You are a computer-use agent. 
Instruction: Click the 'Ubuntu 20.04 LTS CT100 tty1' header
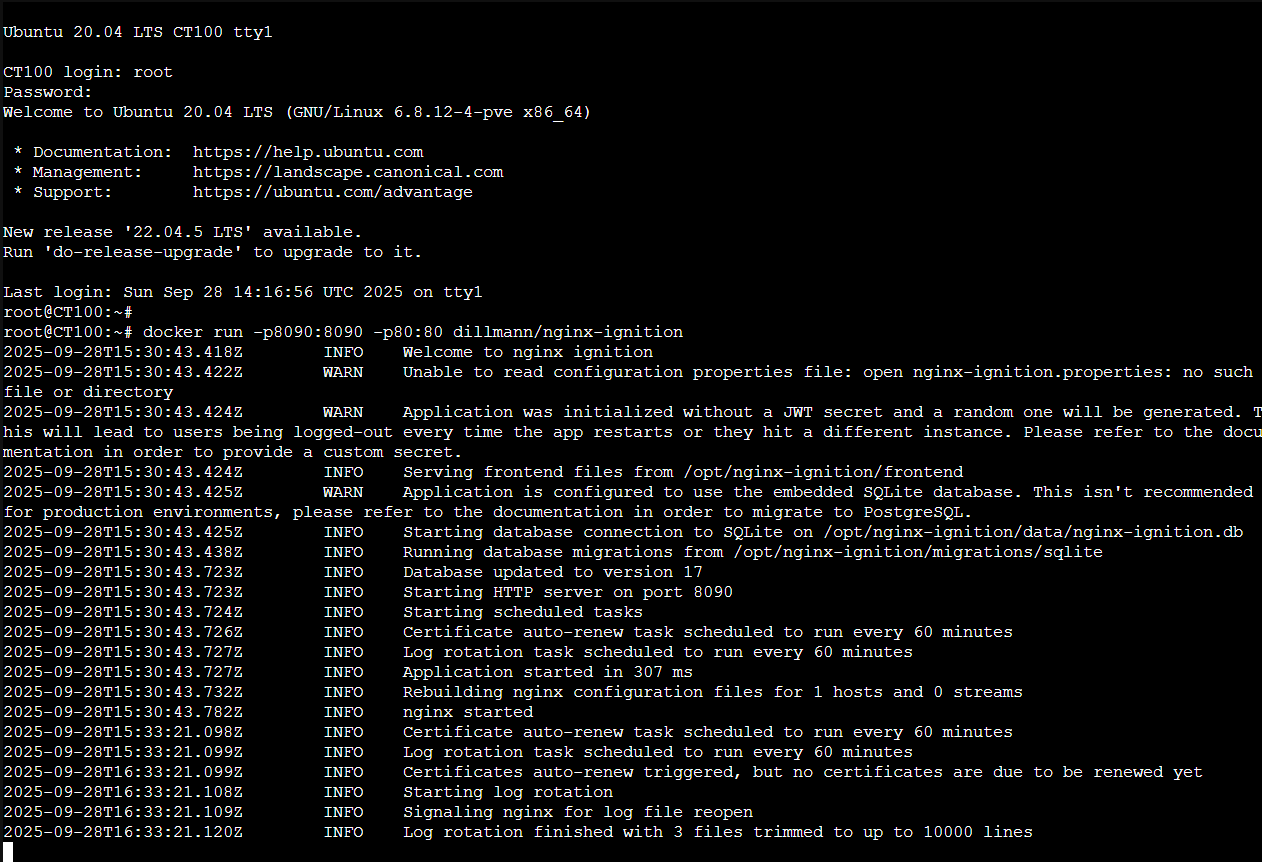pyautogui.click(x=138, y=32)
